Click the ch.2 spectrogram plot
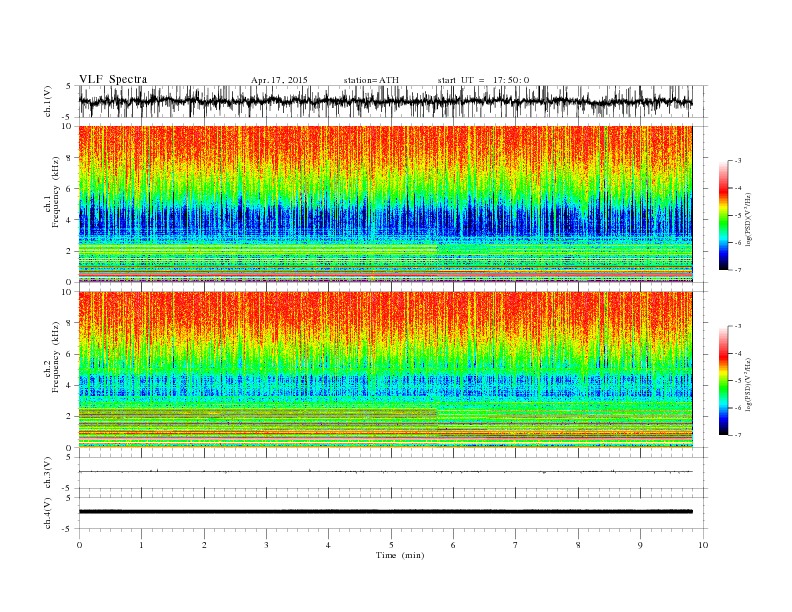 385,369
